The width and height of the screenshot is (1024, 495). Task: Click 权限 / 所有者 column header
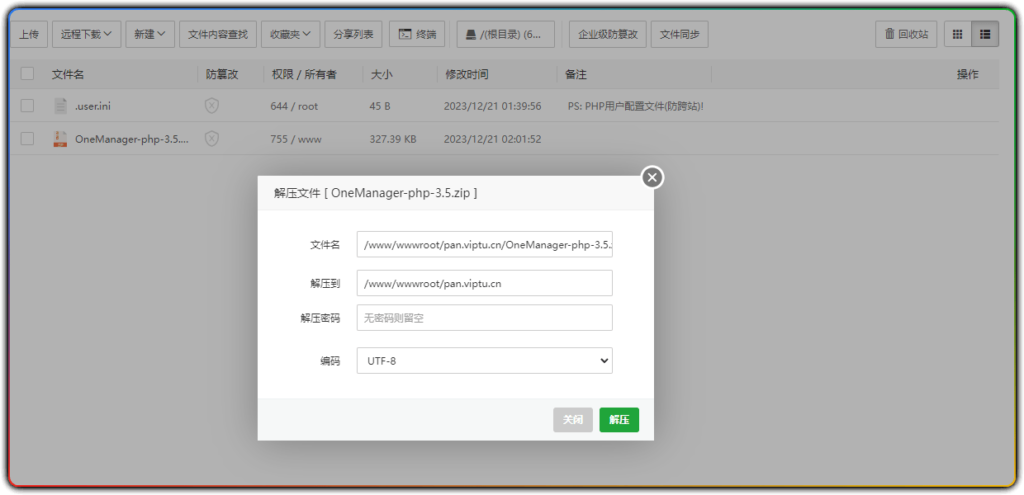pyautogui.click(x=304, y=74)
